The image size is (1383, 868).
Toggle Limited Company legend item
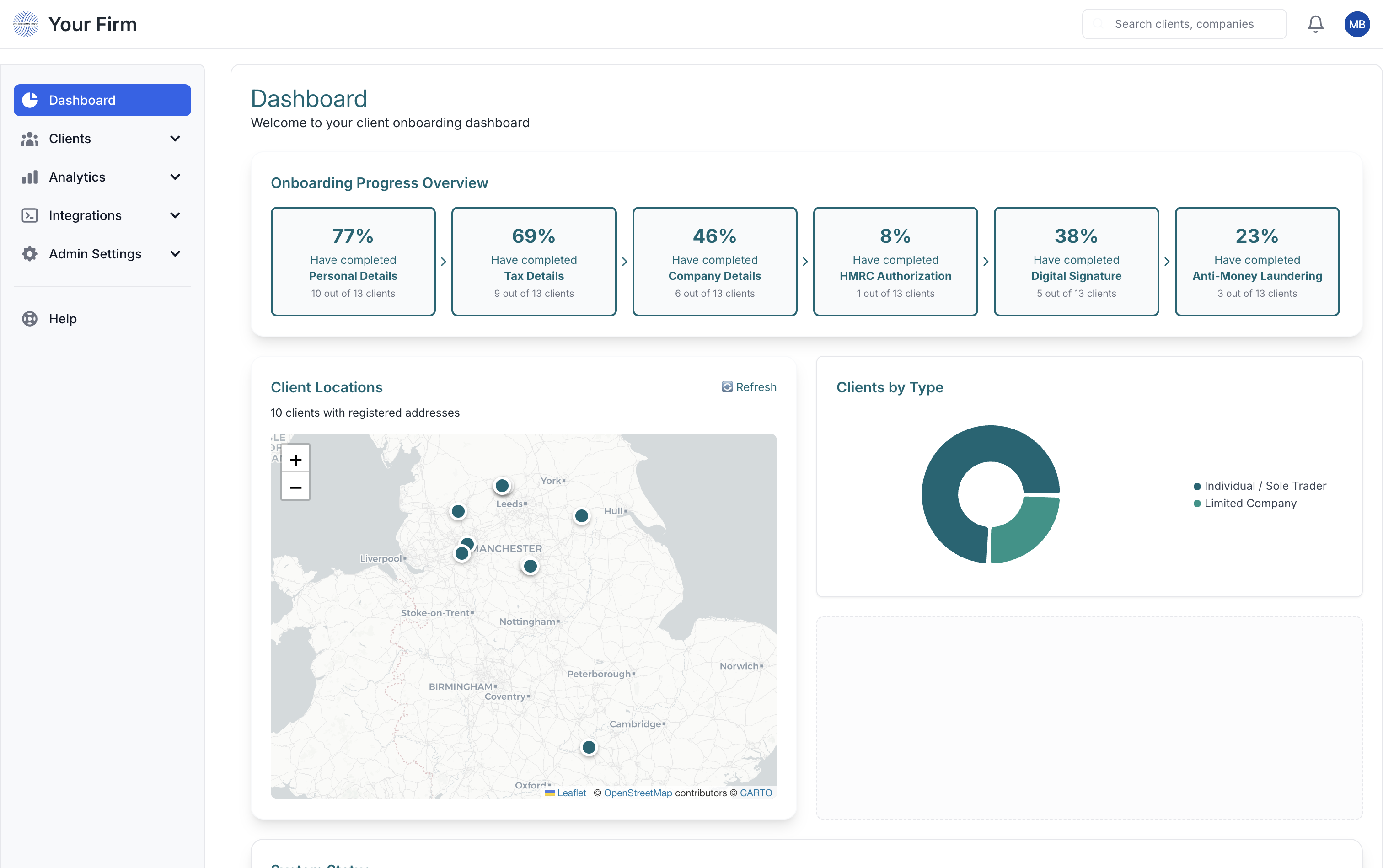[1245, 503]
